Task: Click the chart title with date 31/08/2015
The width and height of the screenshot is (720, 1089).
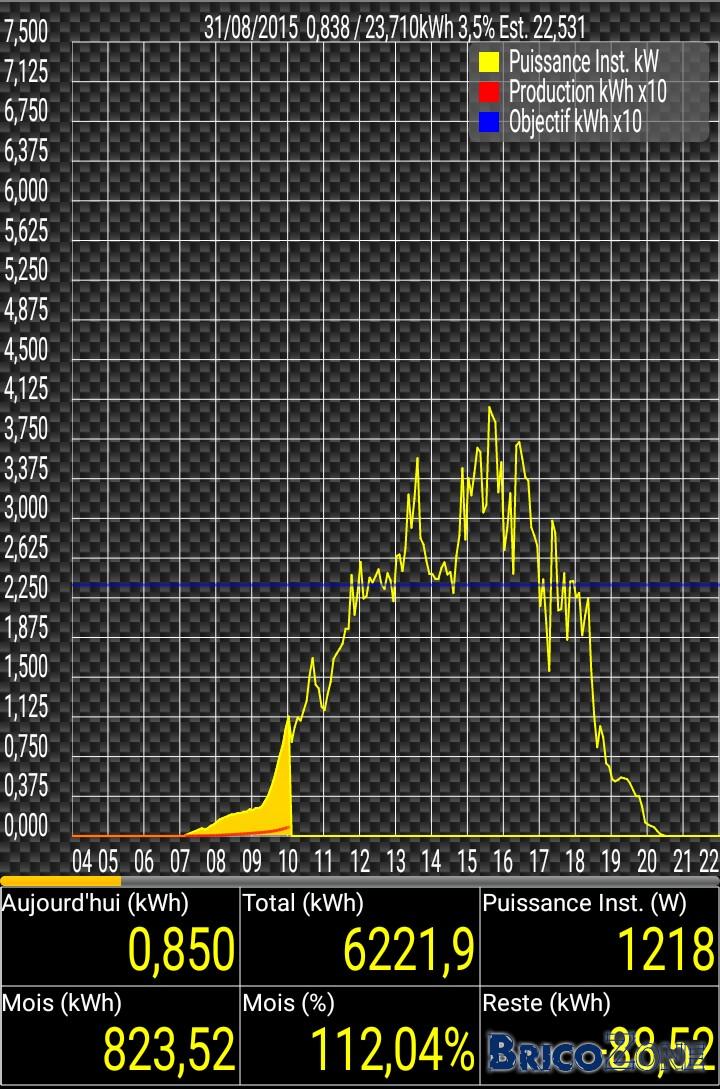Action: click(394, 28)
